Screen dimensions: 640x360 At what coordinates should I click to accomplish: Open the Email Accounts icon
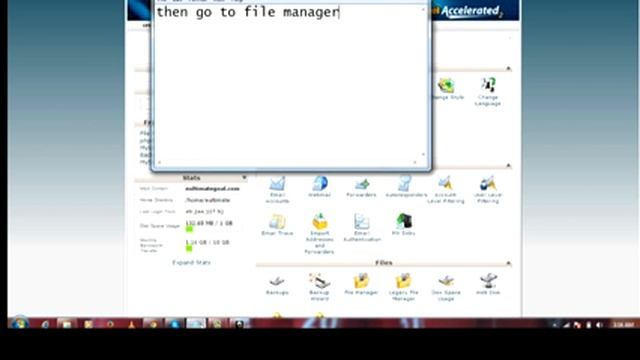point(277,183)
